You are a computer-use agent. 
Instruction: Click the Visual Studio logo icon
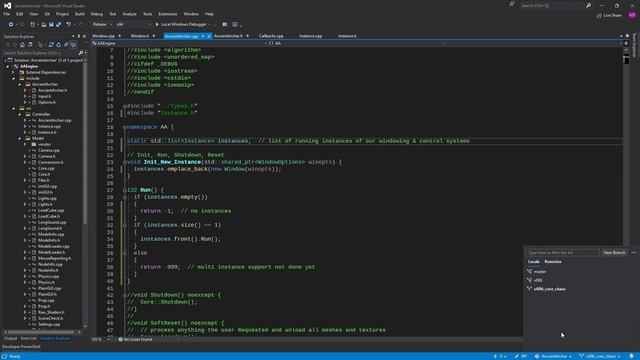tap(7, 6)
